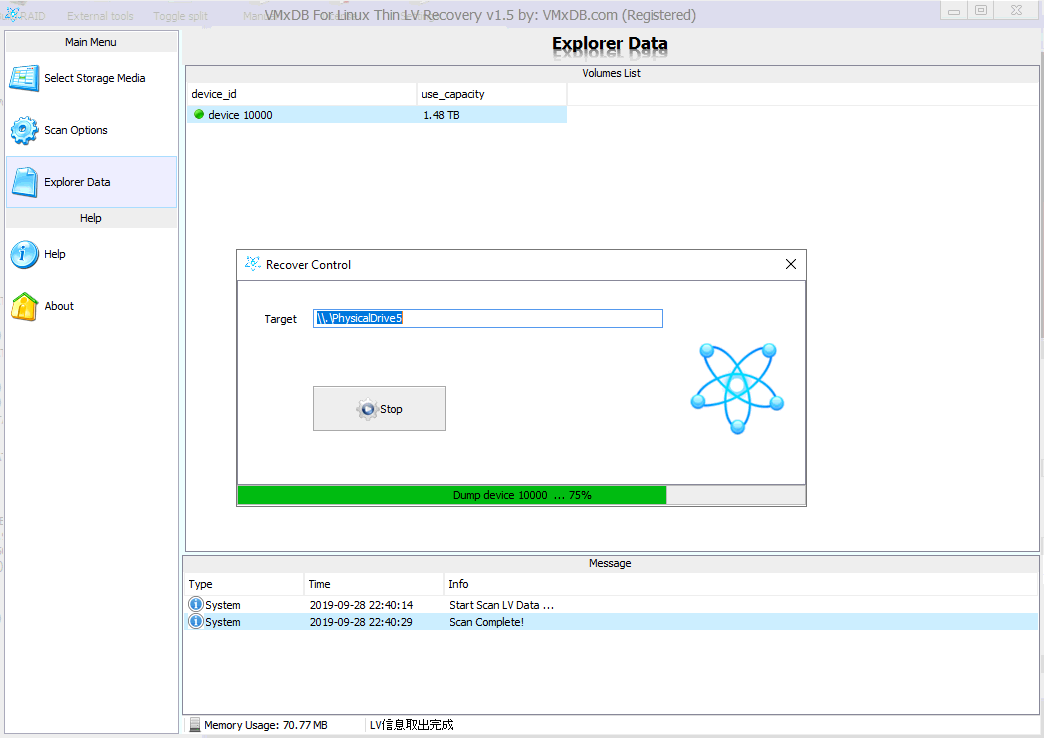Click the Scan Options gear icon
Image resolution: width=1044 pixels, height=738 pixels.
(x=24, y=130)
